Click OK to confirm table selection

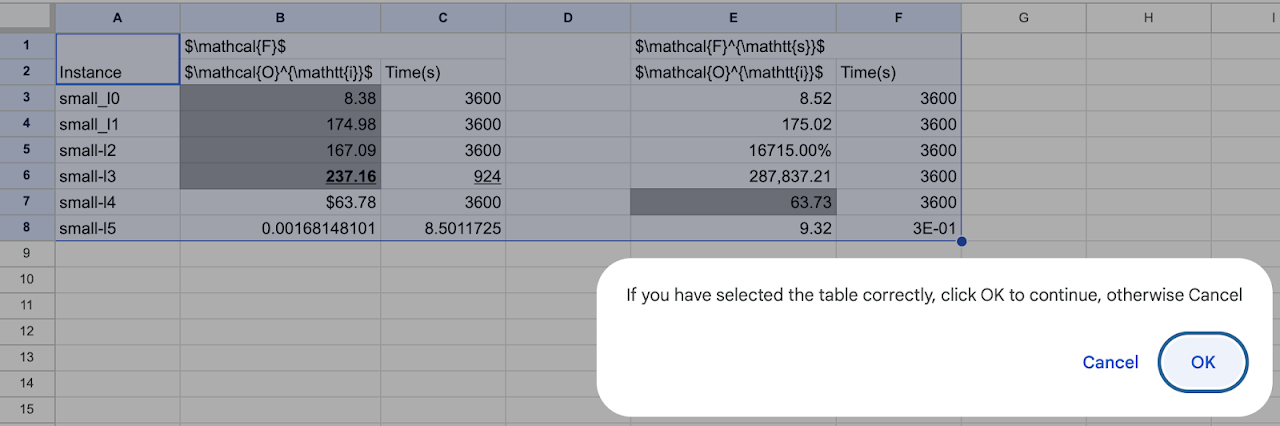tap(1203, 362)
